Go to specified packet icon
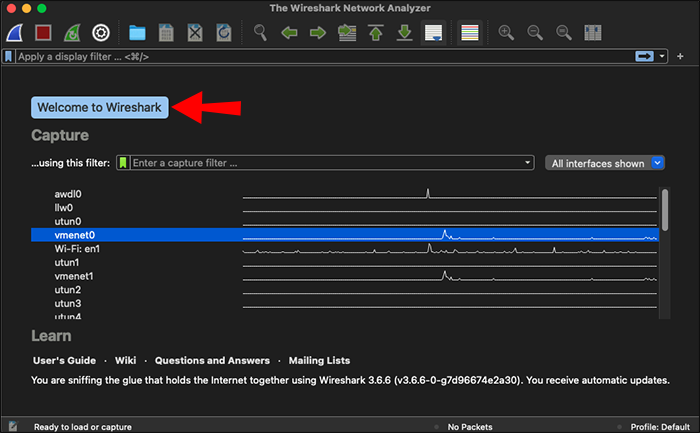Screen dimensions: 700x433 point(347,33)
